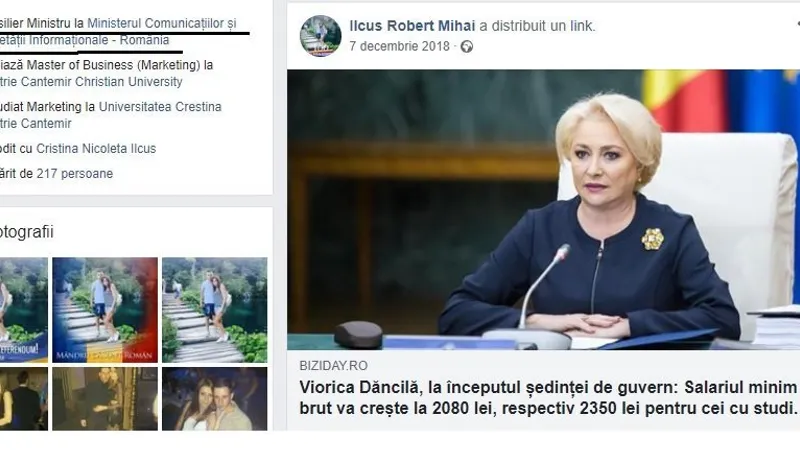Open Ministerul Comunicațiilor și Societății Informaționale link
This screenshot has width=800, height=450.
(x=118, y=32)
